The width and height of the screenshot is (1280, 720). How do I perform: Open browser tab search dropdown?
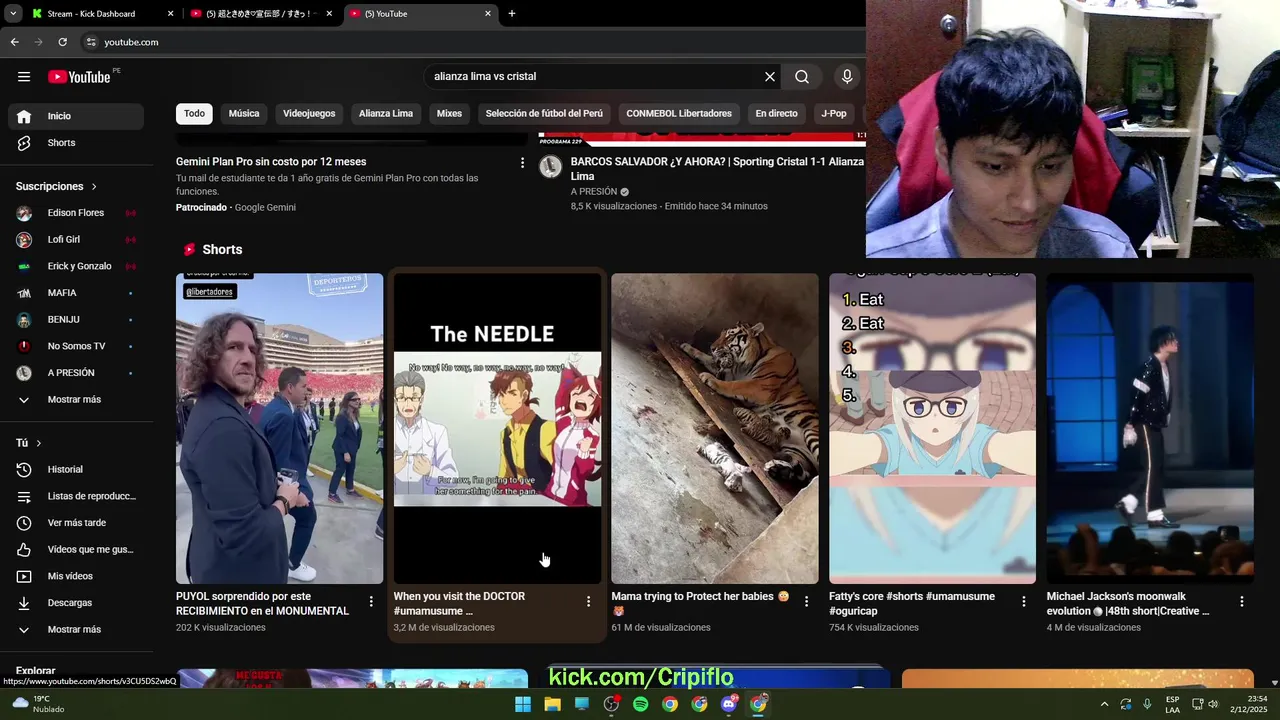tap(13, 14)
